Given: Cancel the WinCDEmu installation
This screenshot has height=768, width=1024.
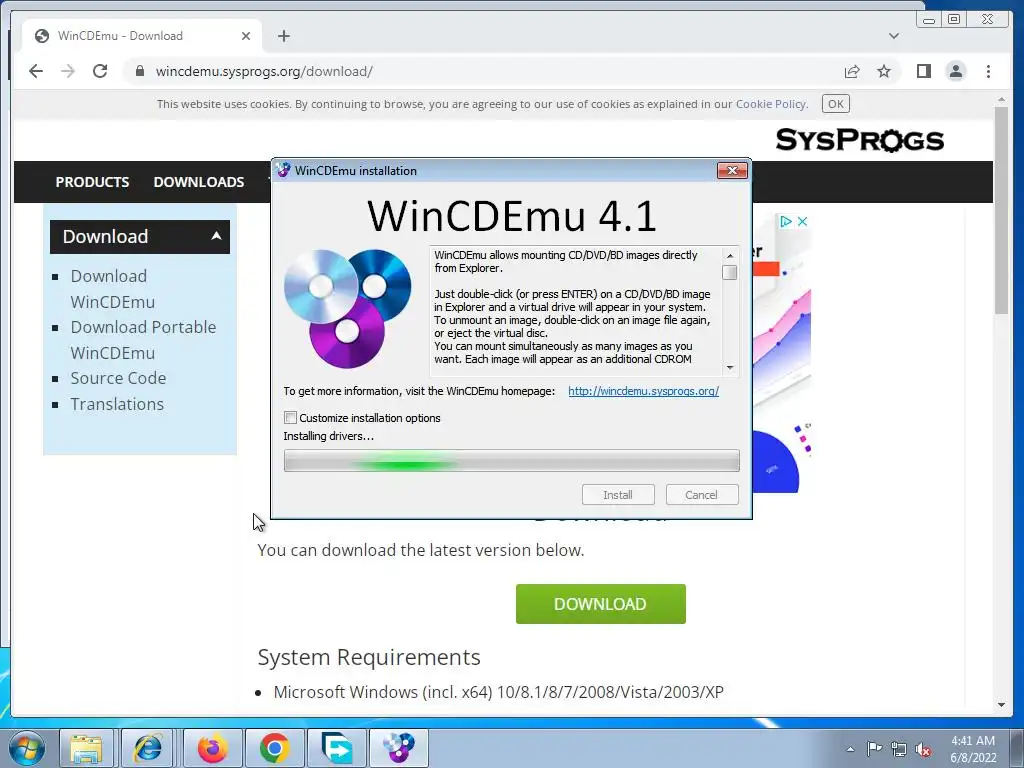Looking at the screenshot, I should tap(701, 495).
